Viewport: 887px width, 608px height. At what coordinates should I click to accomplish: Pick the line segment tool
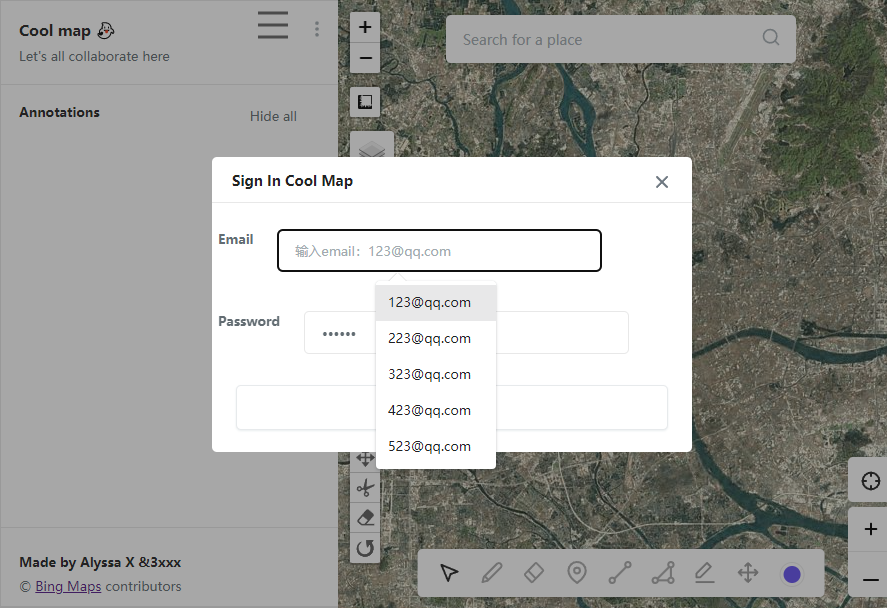tap(620, 573)
